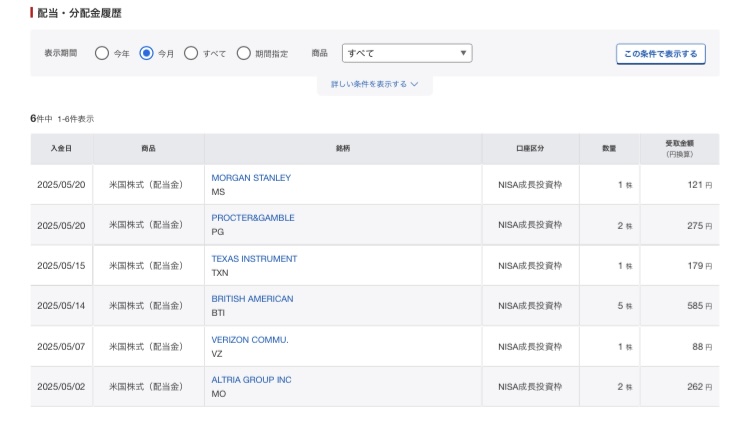Click the 銘柄 column header
750x424 pixels.
[343, 148]
